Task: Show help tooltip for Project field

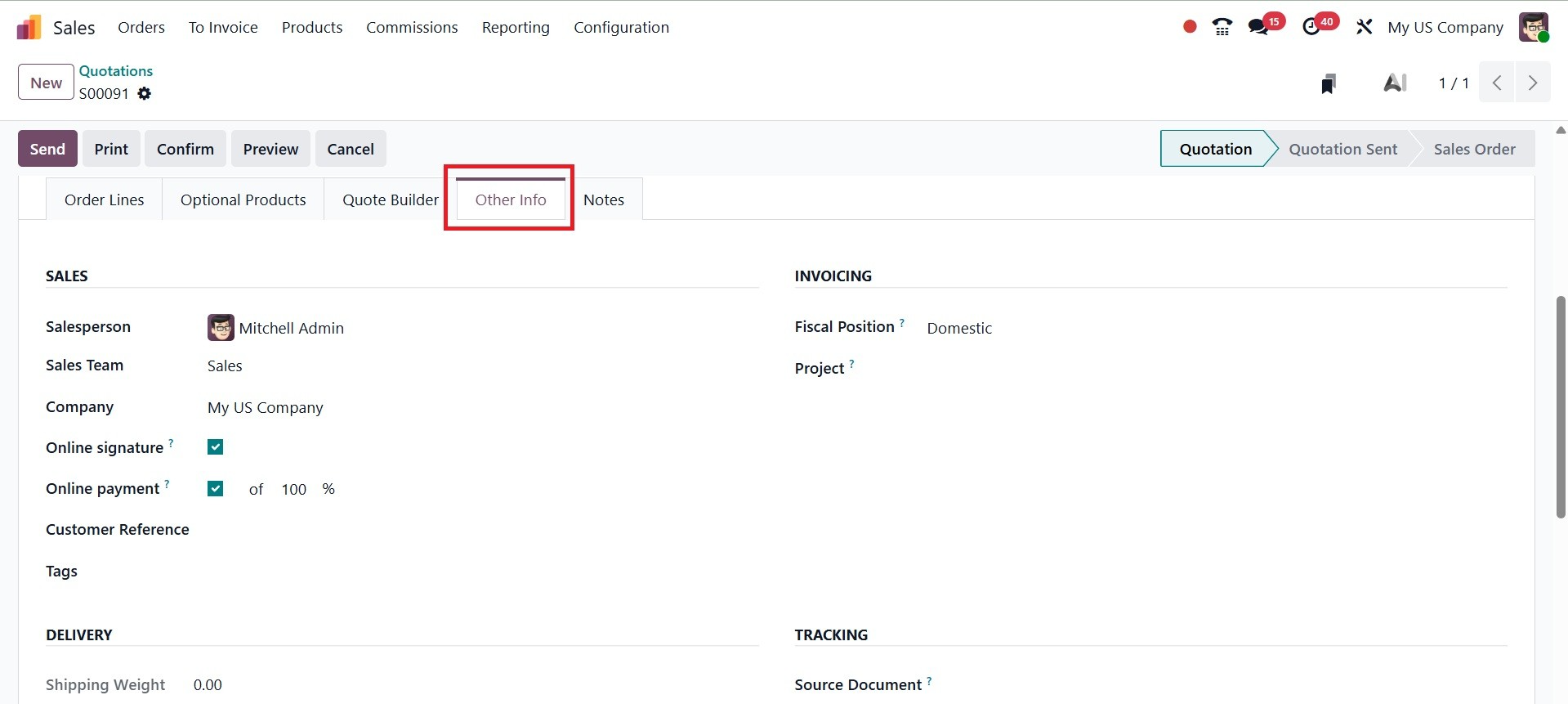Action: coord(851,364)
